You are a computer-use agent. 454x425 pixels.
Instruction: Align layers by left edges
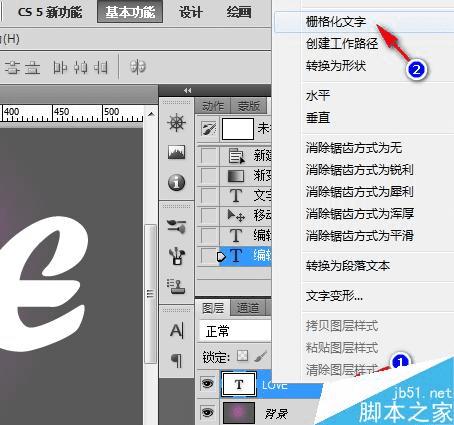(x=60, y=68)
